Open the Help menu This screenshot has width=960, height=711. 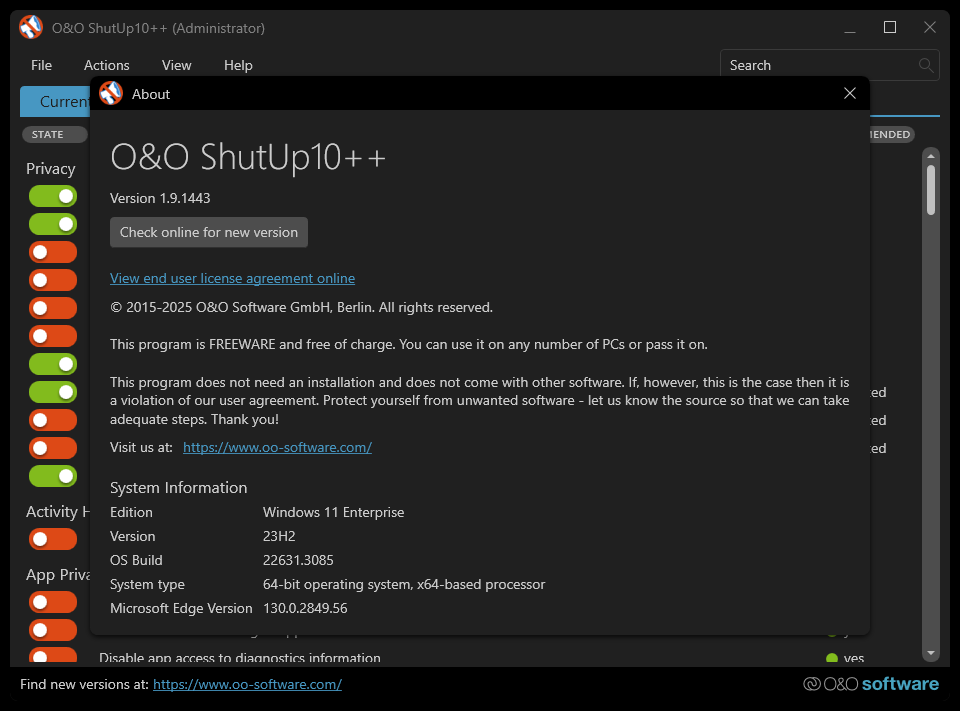point(238,65)
